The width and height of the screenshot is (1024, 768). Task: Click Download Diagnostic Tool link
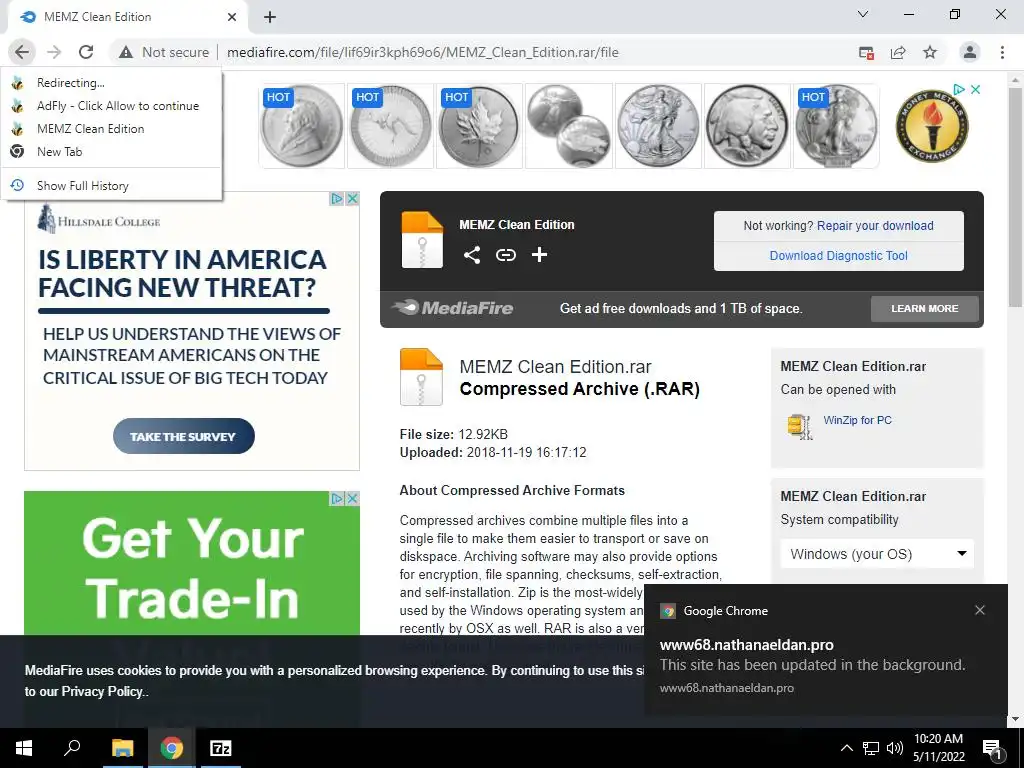click(839, 256)
